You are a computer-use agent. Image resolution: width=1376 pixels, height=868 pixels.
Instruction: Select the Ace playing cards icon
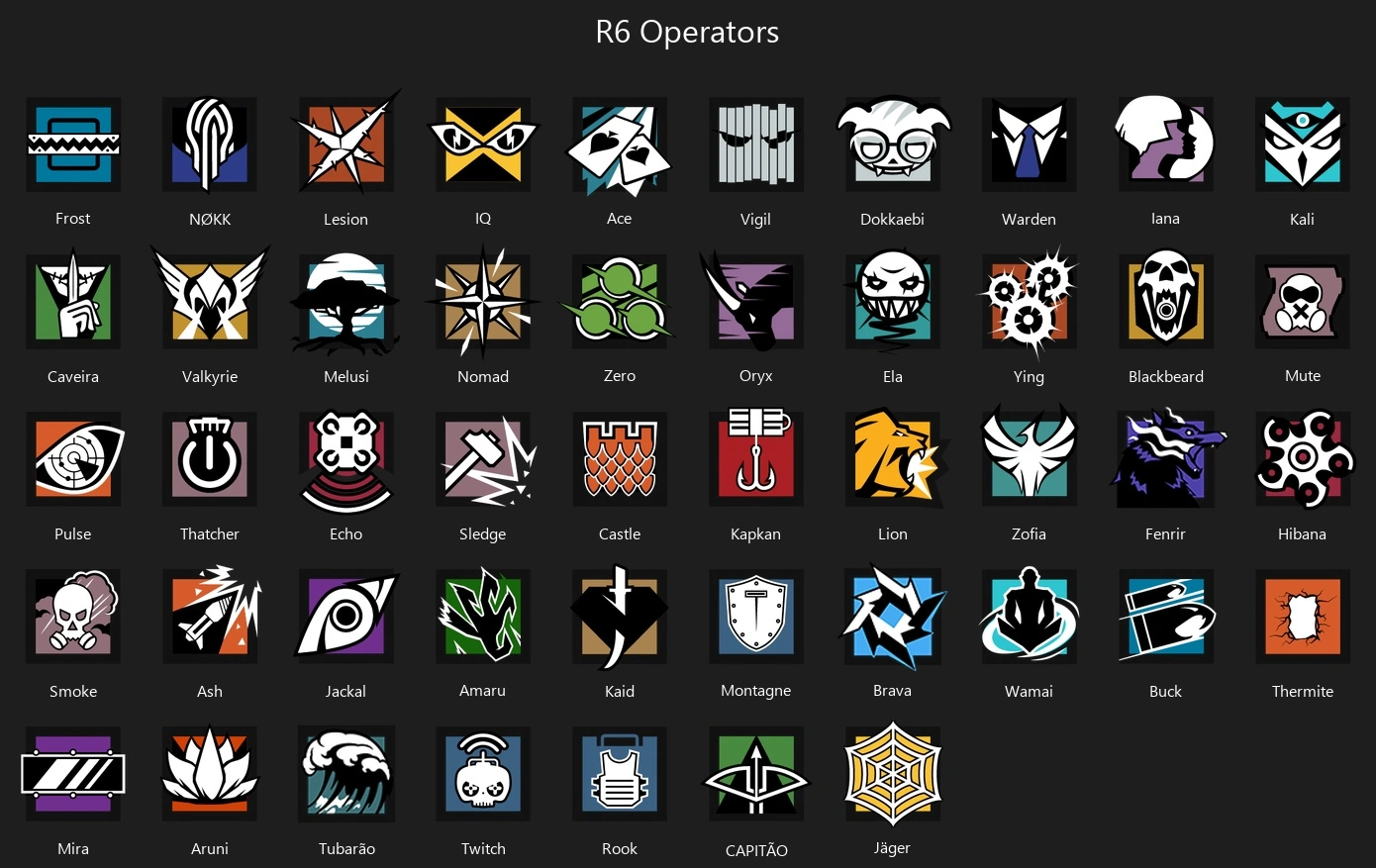pos(620,145)
